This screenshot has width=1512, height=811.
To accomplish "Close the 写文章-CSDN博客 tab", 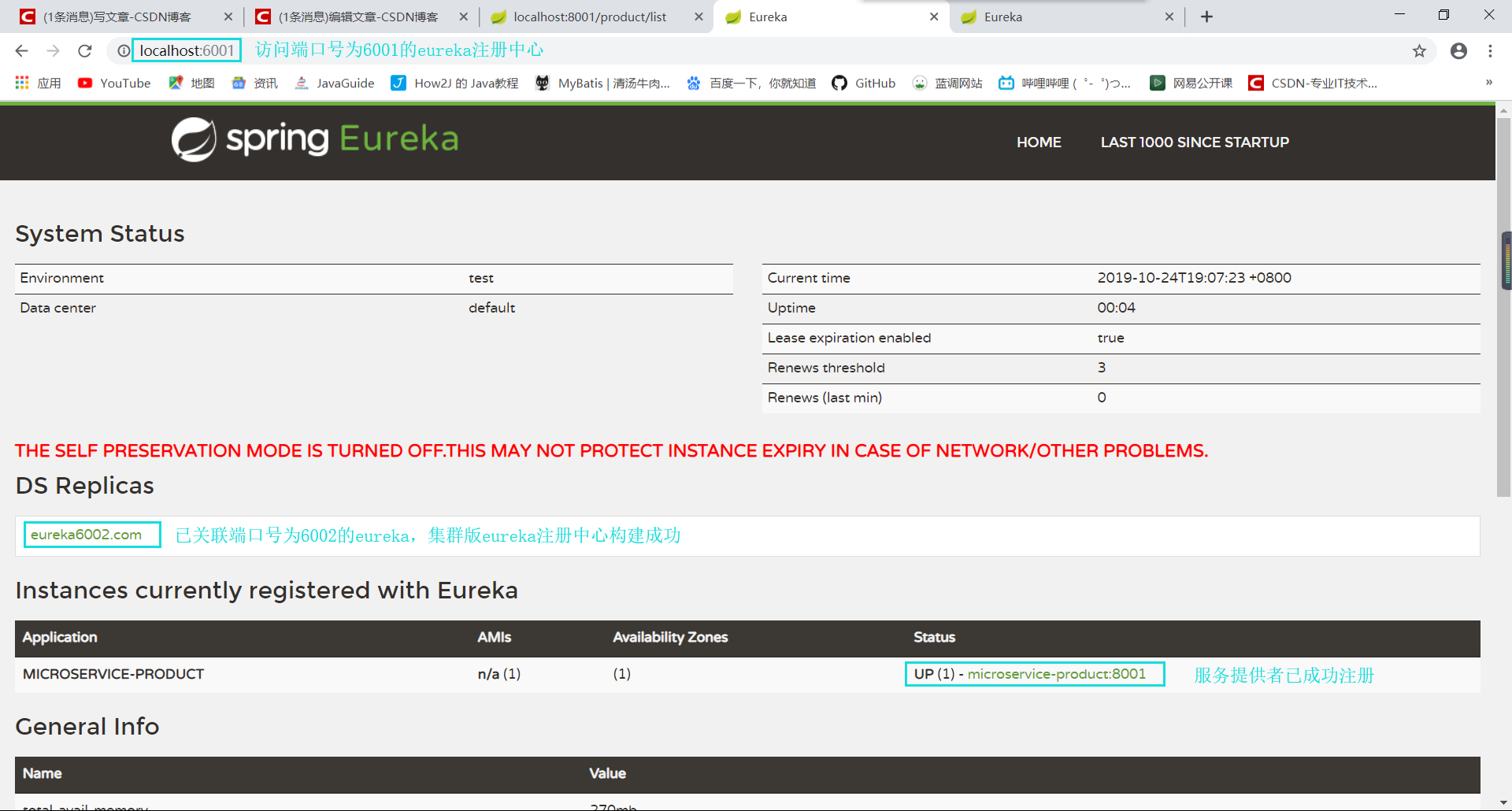I will click(228, 17).
